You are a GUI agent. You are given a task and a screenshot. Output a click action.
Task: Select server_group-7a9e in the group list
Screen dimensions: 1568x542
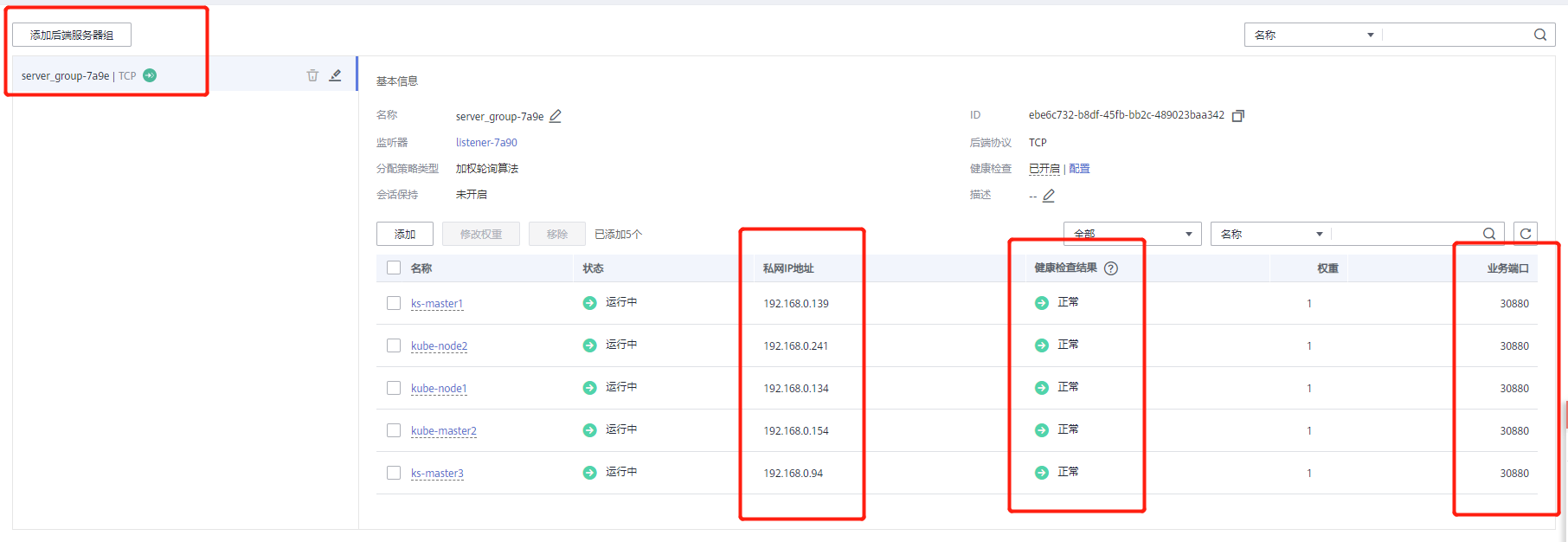(x=184, y=75)
